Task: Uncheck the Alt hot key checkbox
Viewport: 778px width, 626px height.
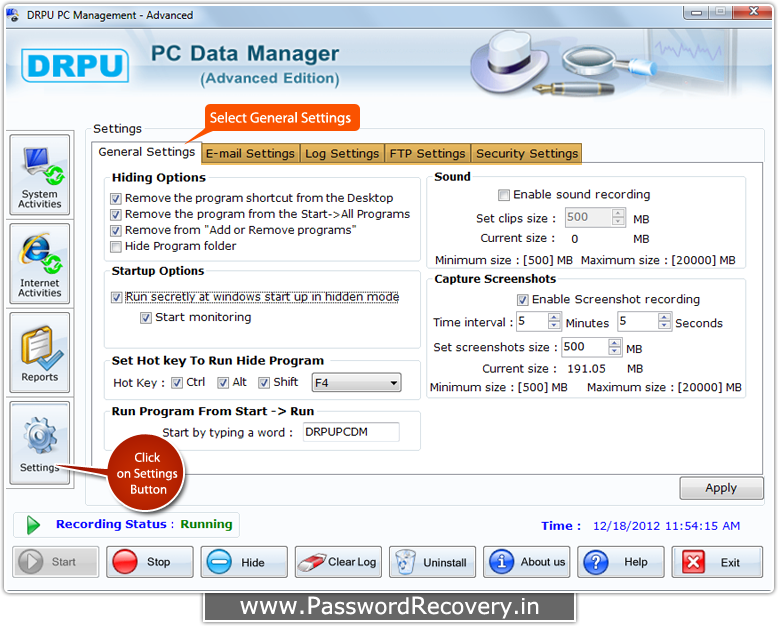Action: click(223, 383)
